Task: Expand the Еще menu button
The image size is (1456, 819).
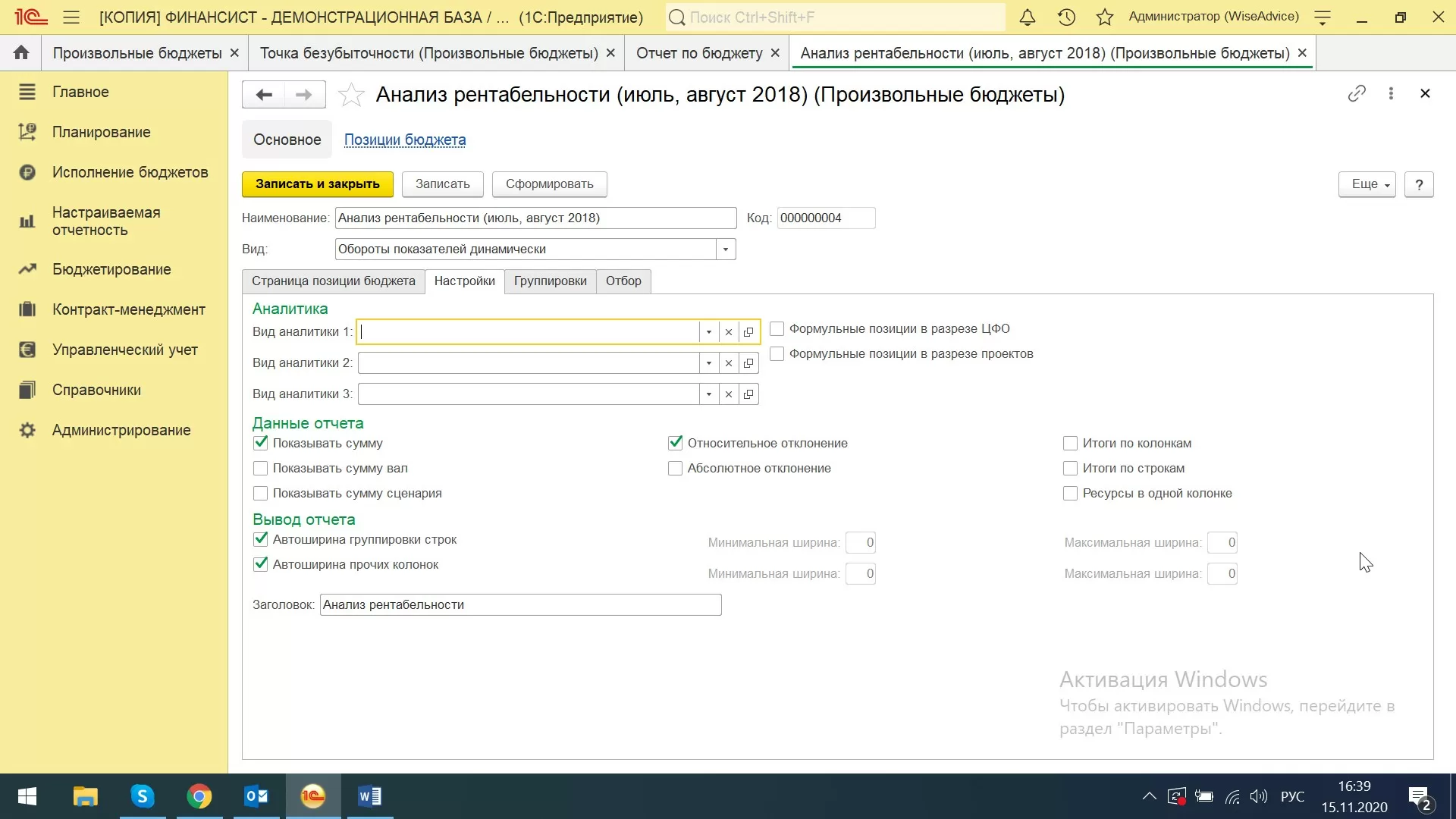Action: (1367, 184)
